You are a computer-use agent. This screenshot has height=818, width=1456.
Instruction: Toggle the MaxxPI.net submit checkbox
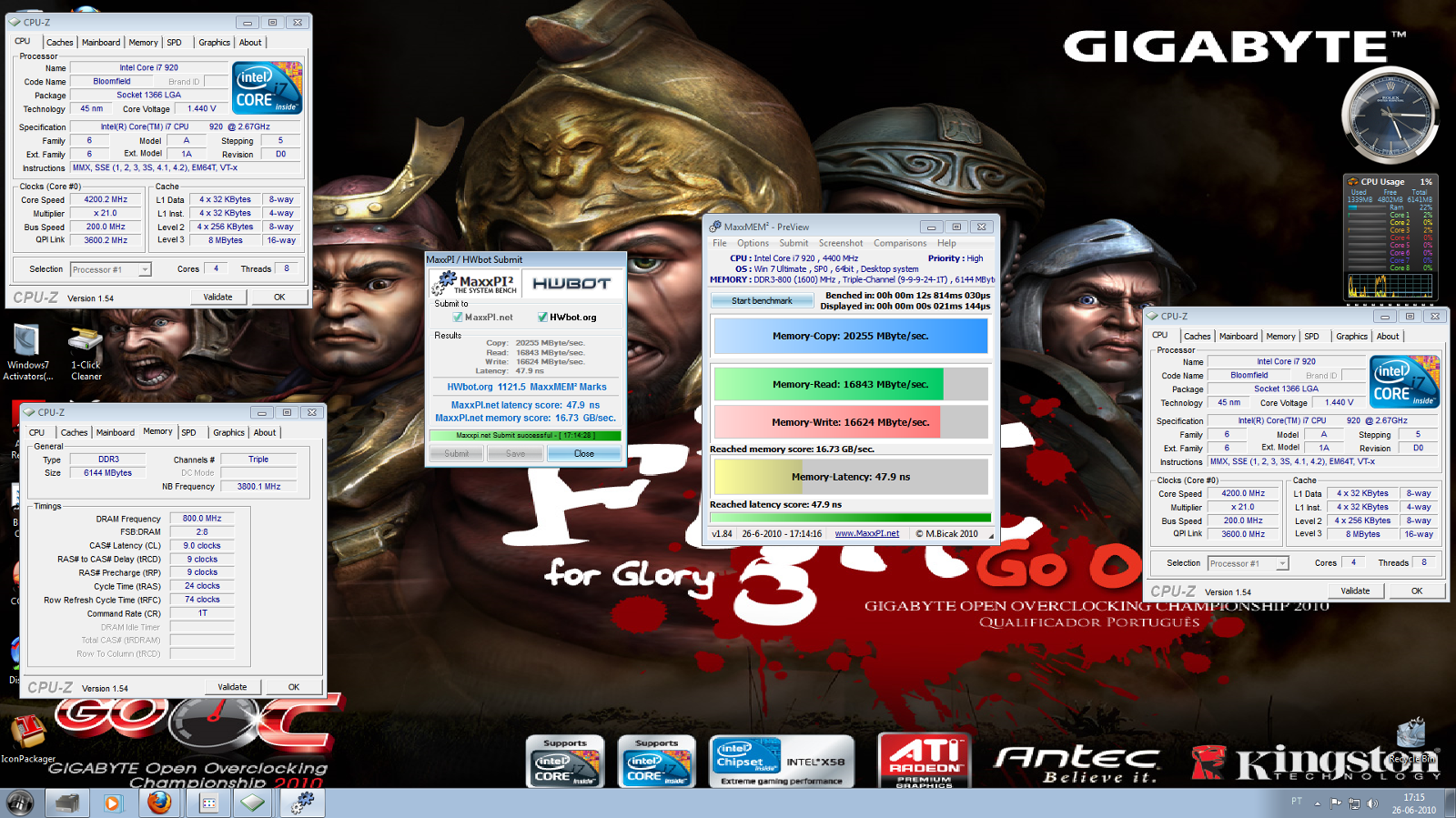pos(458,318)
